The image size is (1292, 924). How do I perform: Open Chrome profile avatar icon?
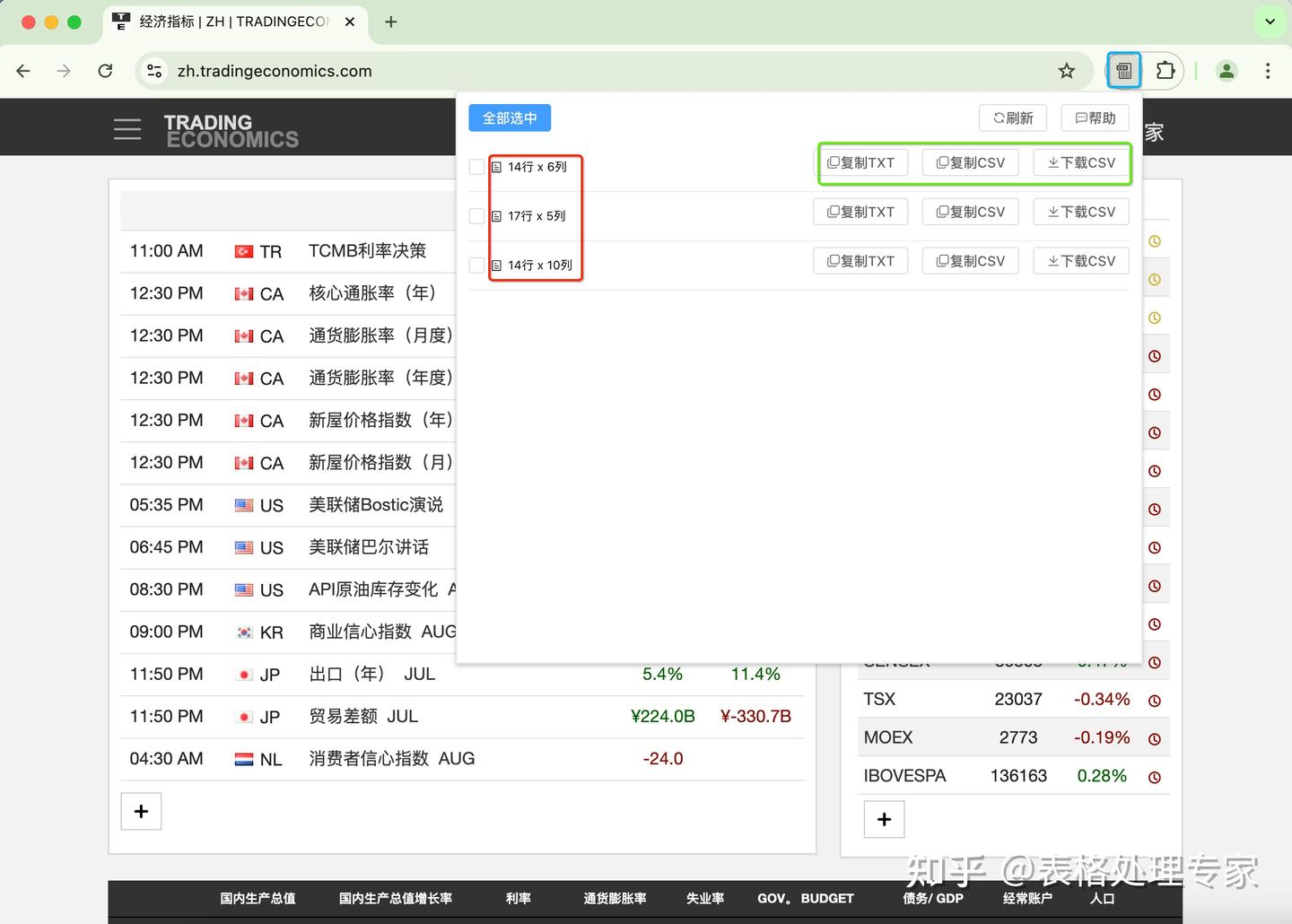(1227, 71)
